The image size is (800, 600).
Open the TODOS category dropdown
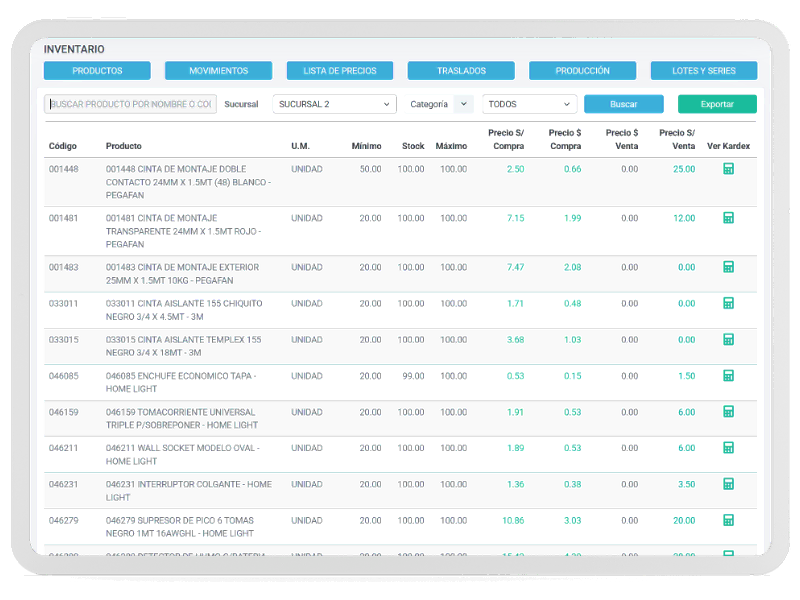(x=529, y=104)
